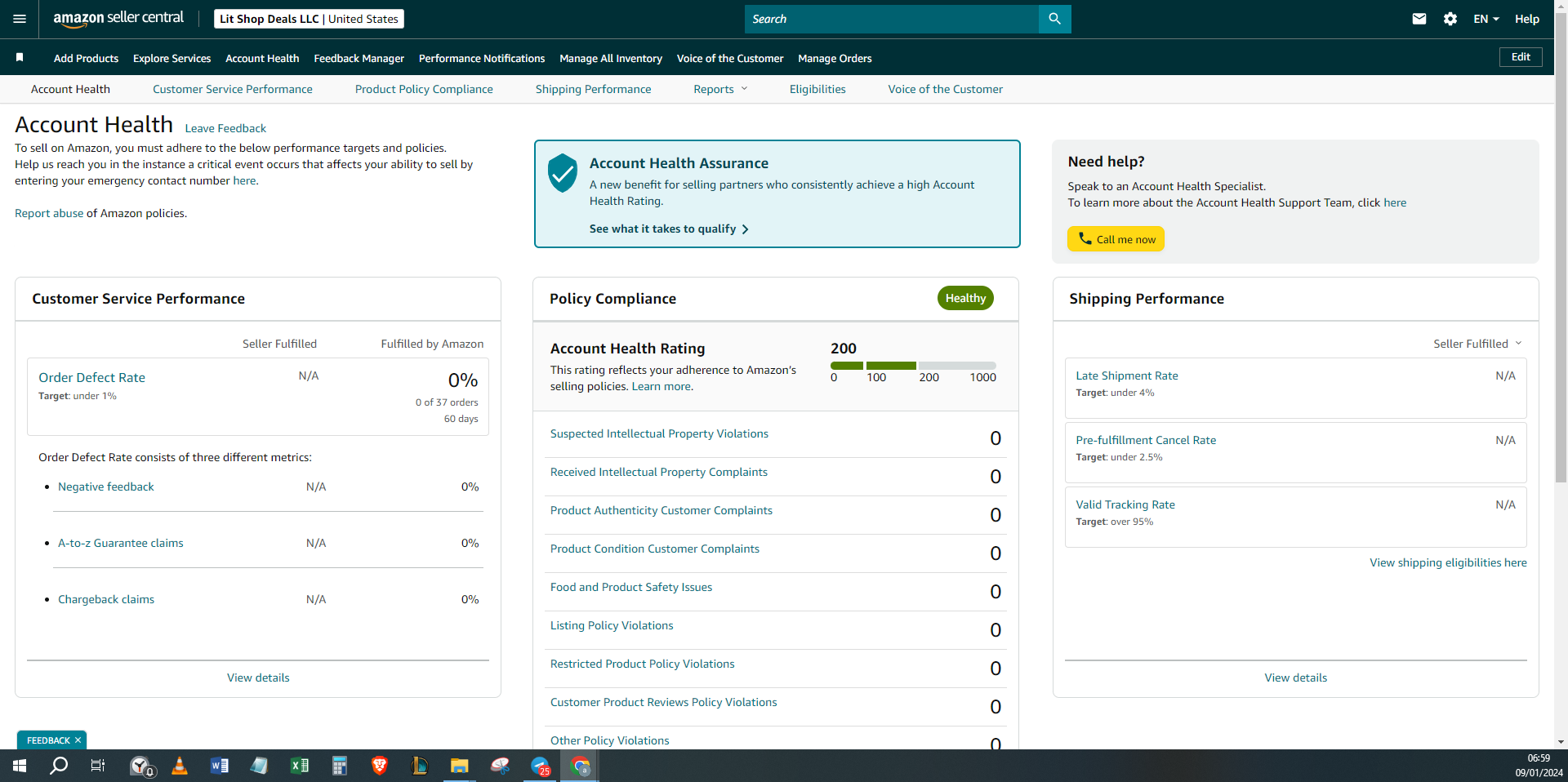Open Explore Services in the favorites bar
1568x782 pixels.
pos(172,58)
